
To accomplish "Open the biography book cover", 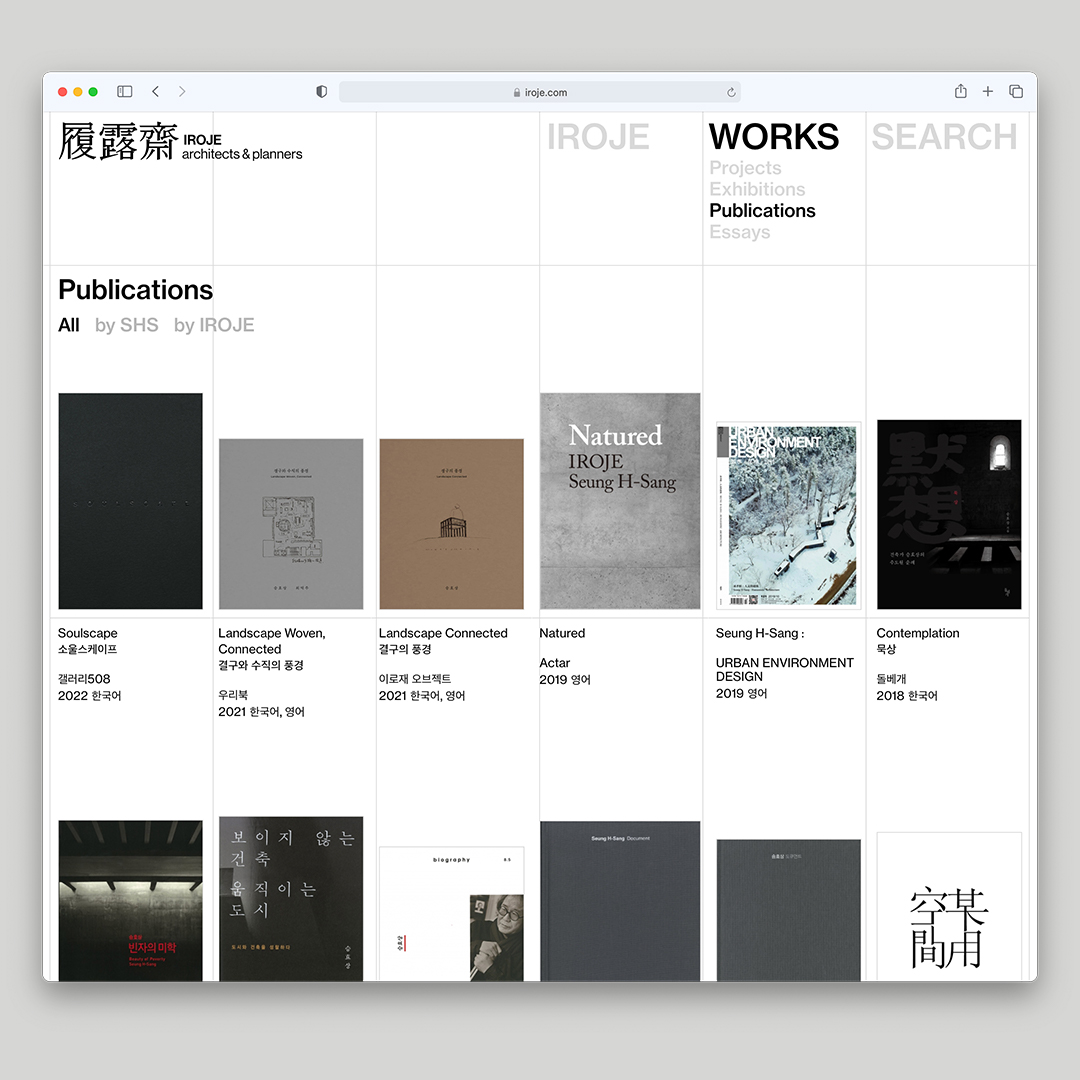I will coord(451,913).
